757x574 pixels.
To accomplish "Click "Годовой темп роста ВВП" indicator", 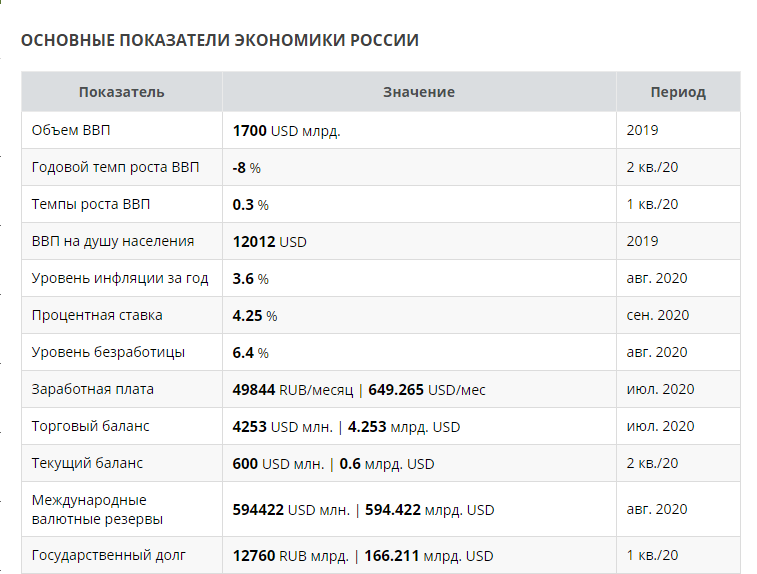I will 115,167.
